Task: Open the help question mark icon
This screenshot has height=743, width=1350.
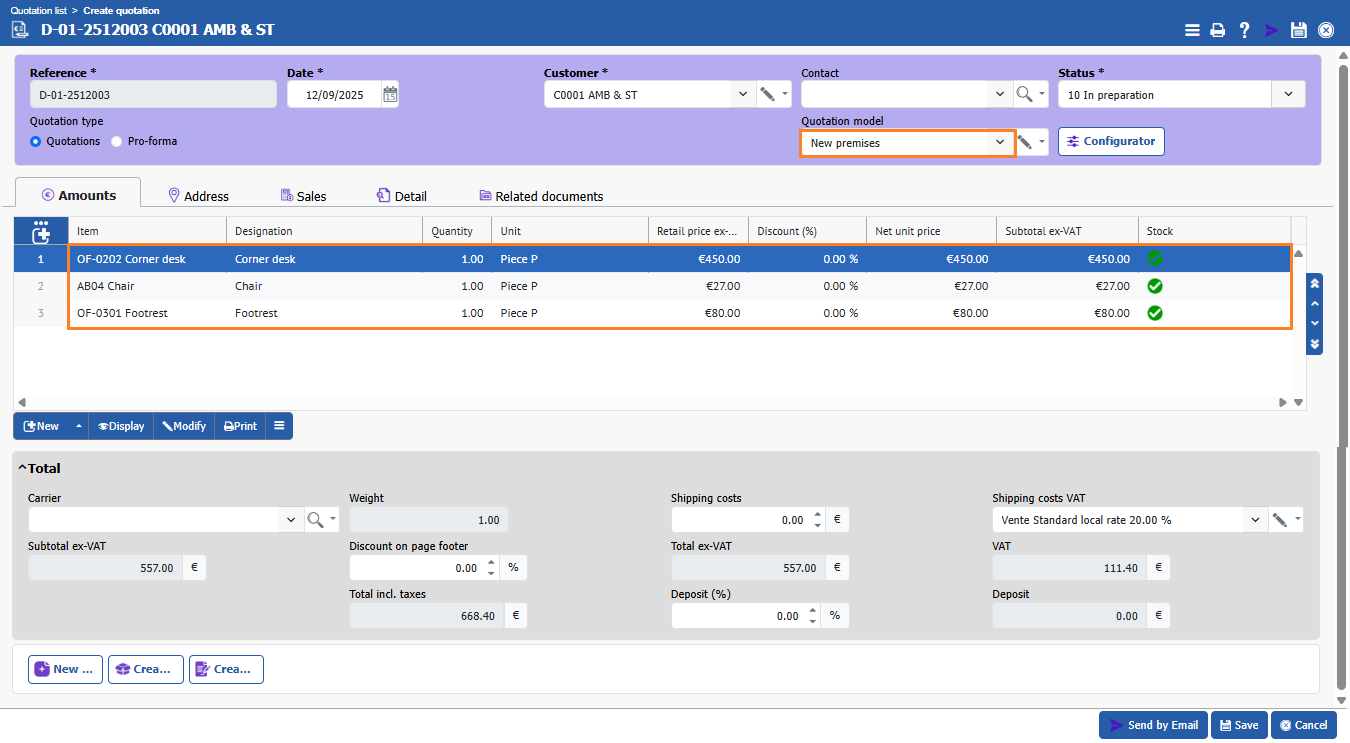Action: click(1244, 30)
